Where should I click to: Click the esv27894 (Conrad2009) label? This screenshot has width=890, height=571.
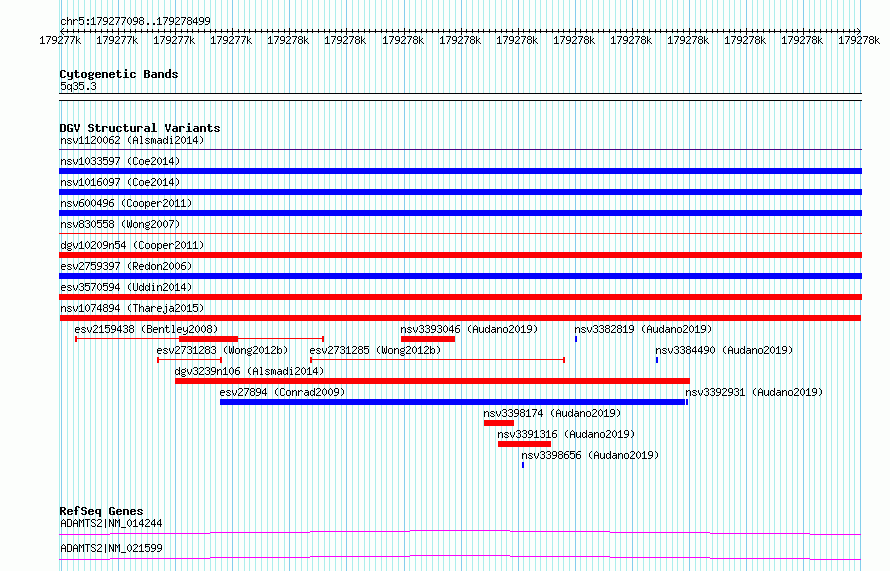point(282,392)
